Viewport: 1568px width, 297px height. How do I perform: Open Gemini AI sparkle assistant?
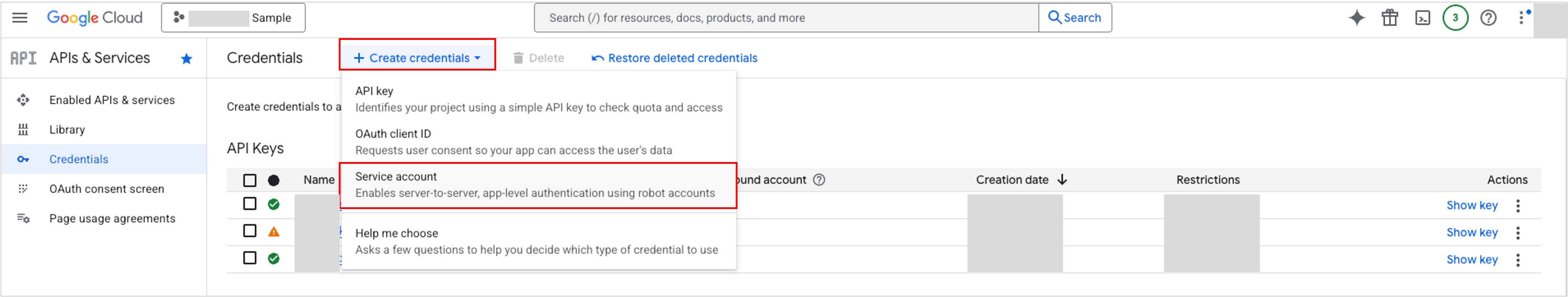click(1357, 18)
